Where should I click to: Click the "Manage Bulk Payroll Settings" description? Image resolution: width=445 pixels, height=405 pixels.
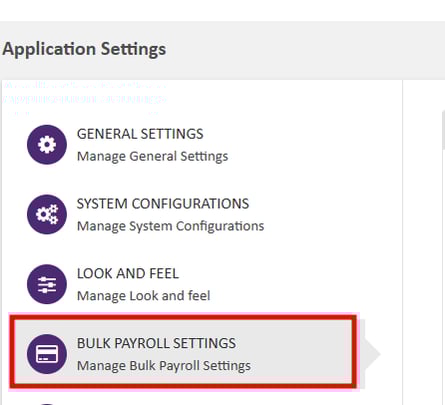pos(164,366)
